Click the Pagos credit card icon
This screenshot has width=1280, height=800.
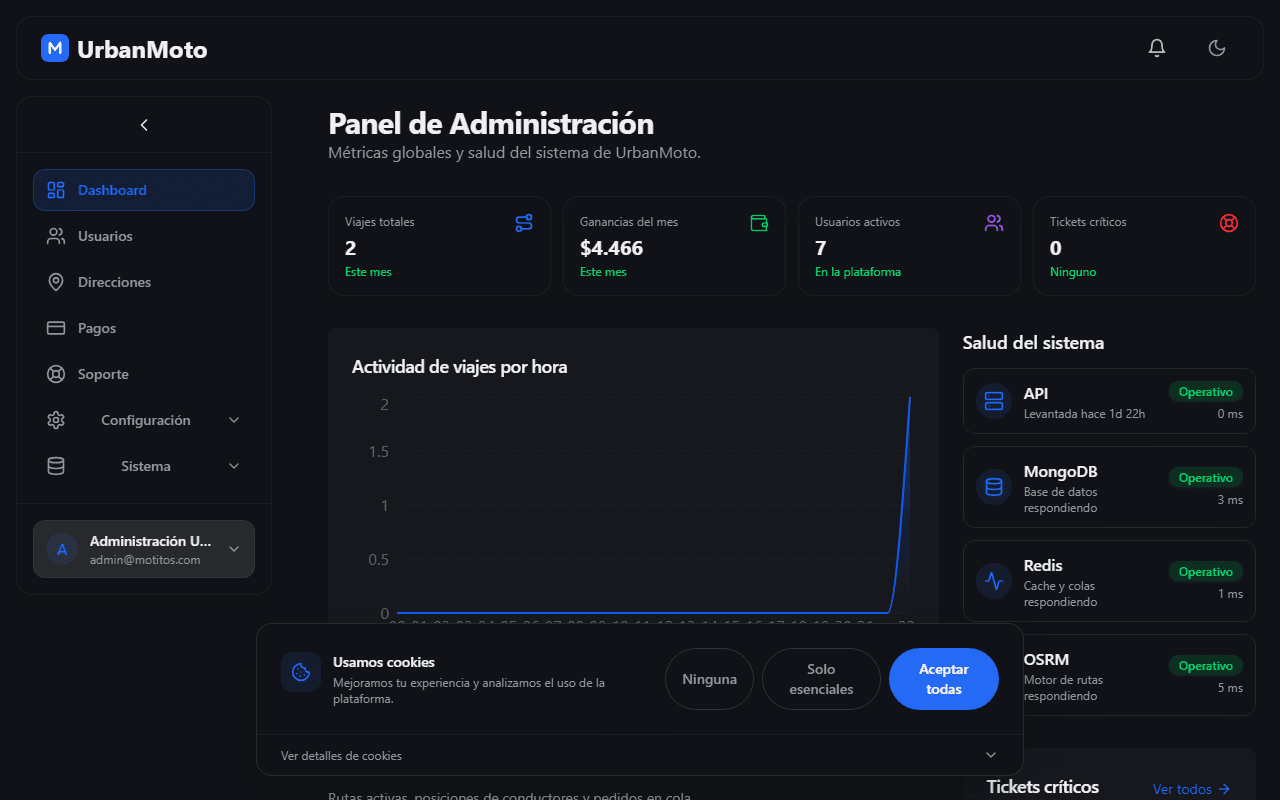[x=56, y=328]
